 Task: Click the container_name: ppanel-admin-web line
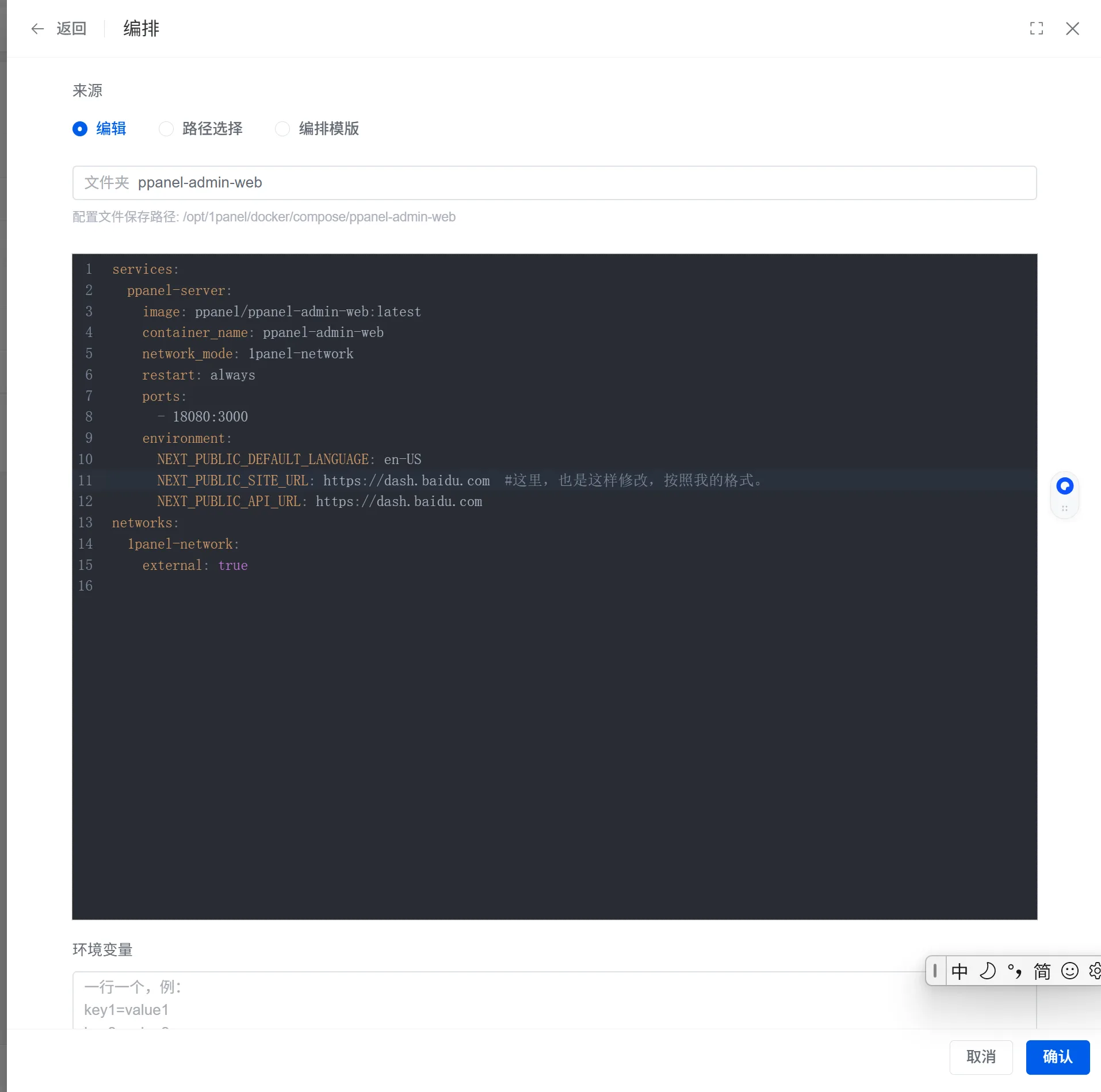263,332
